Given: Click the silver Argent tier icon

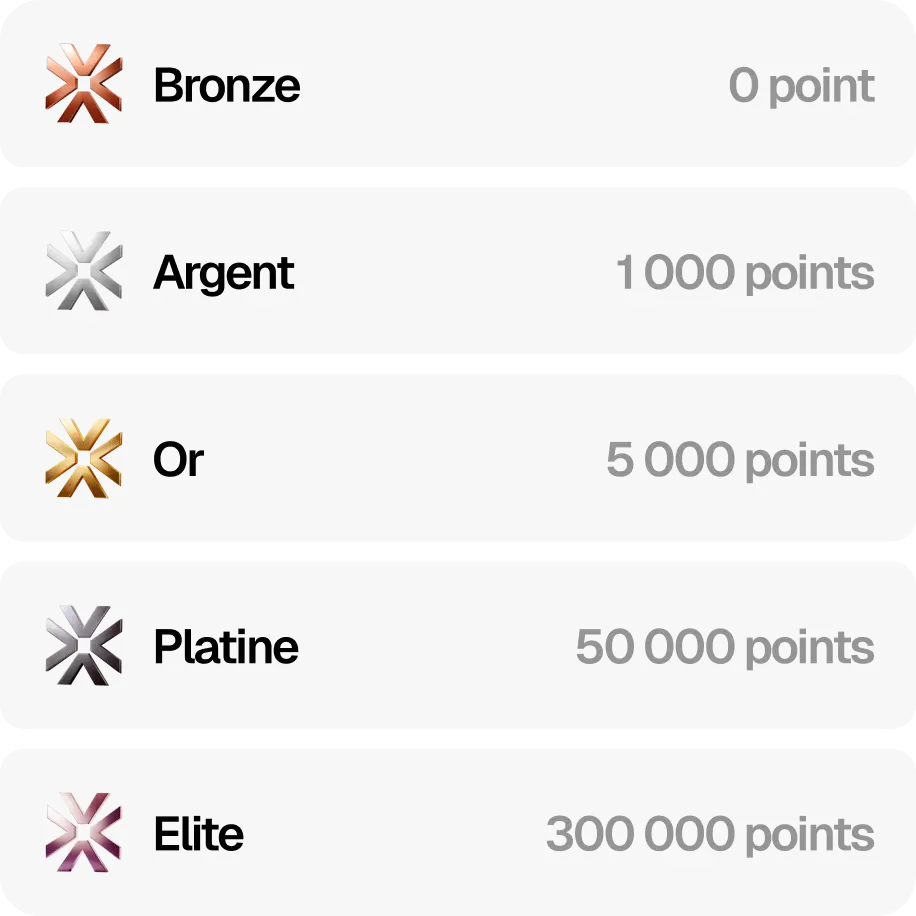Looking at the screenshot, I should (x=84, y=271).
